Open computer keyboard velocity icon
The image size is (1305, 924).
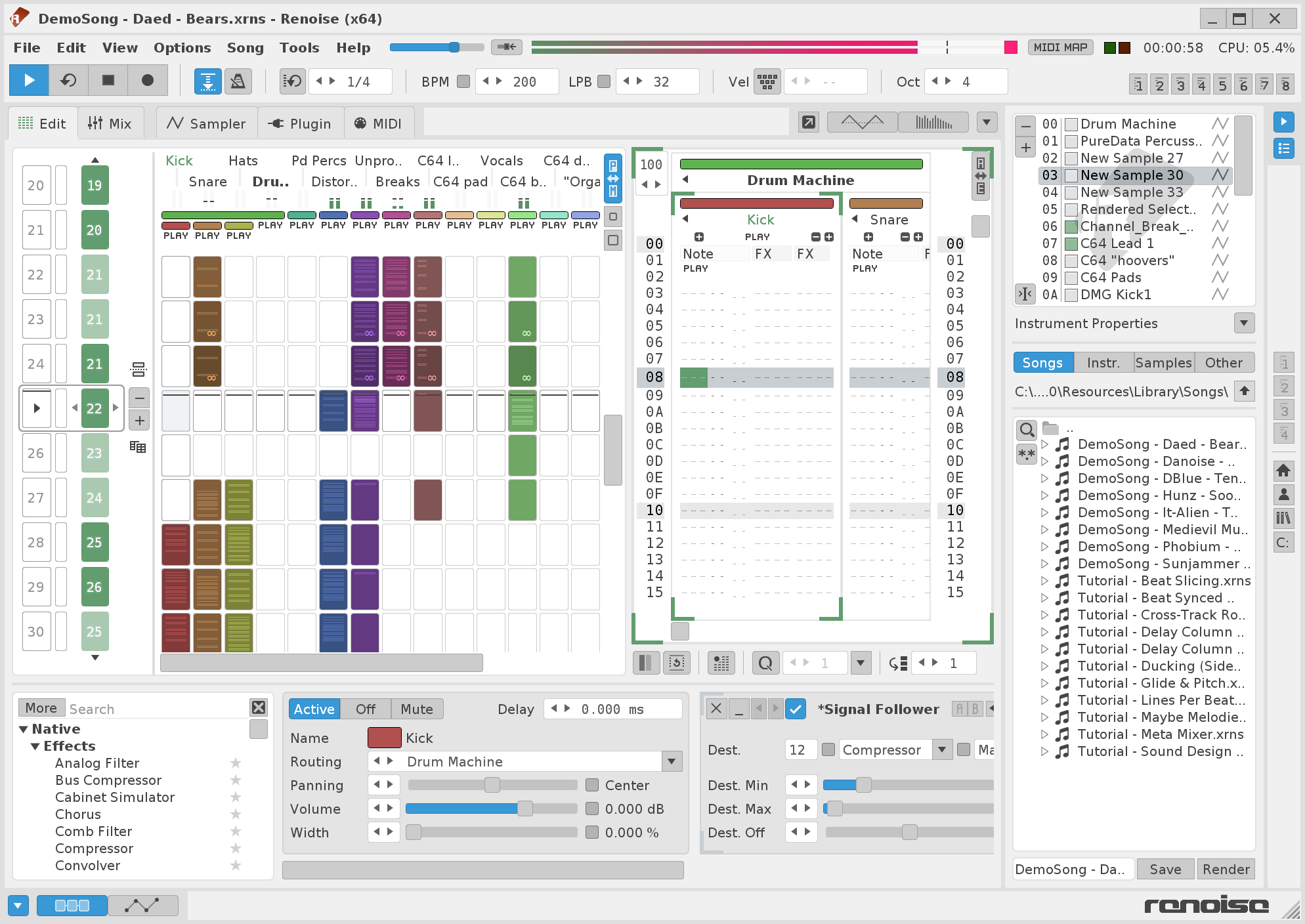767,81
